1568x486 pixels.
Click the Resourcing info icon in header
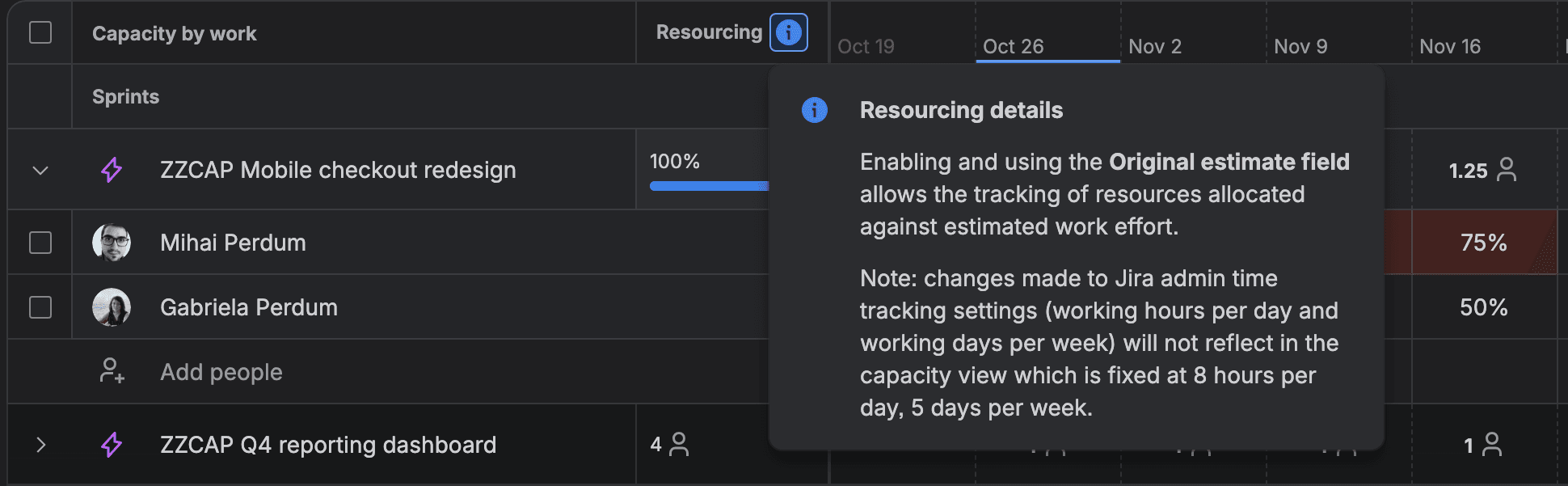click(788, 32)
